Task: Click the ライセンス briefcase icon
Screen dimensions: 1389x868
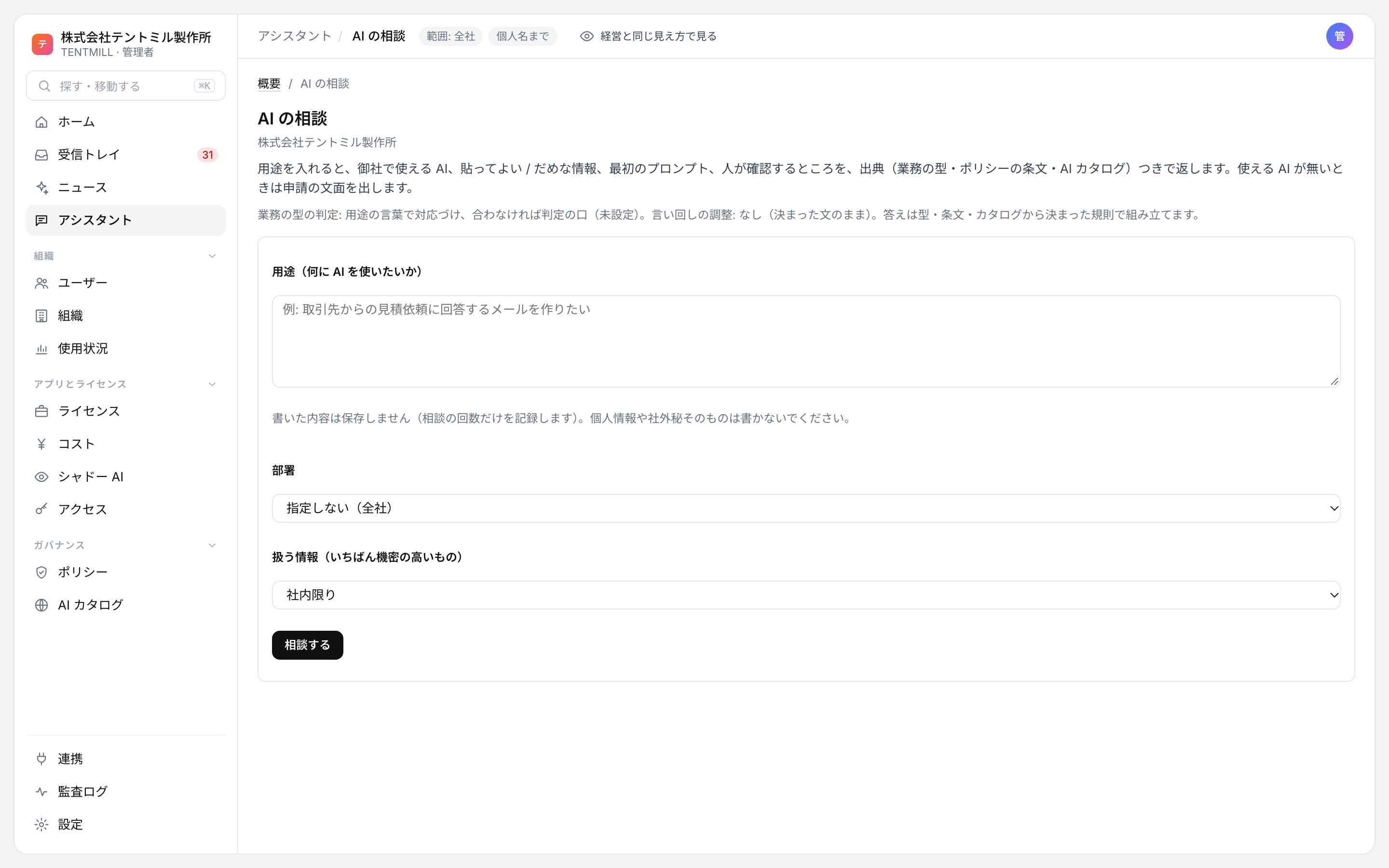Action: (x=41, y=411)
